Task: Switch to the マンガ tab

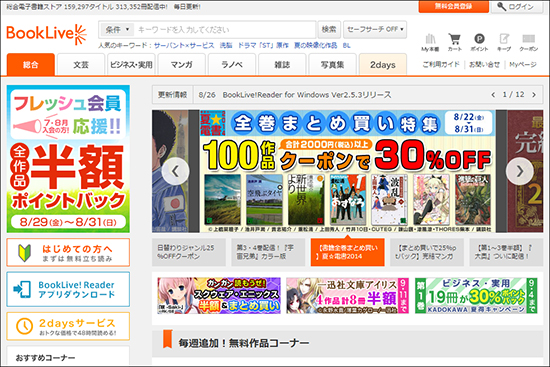Action: 181,65
